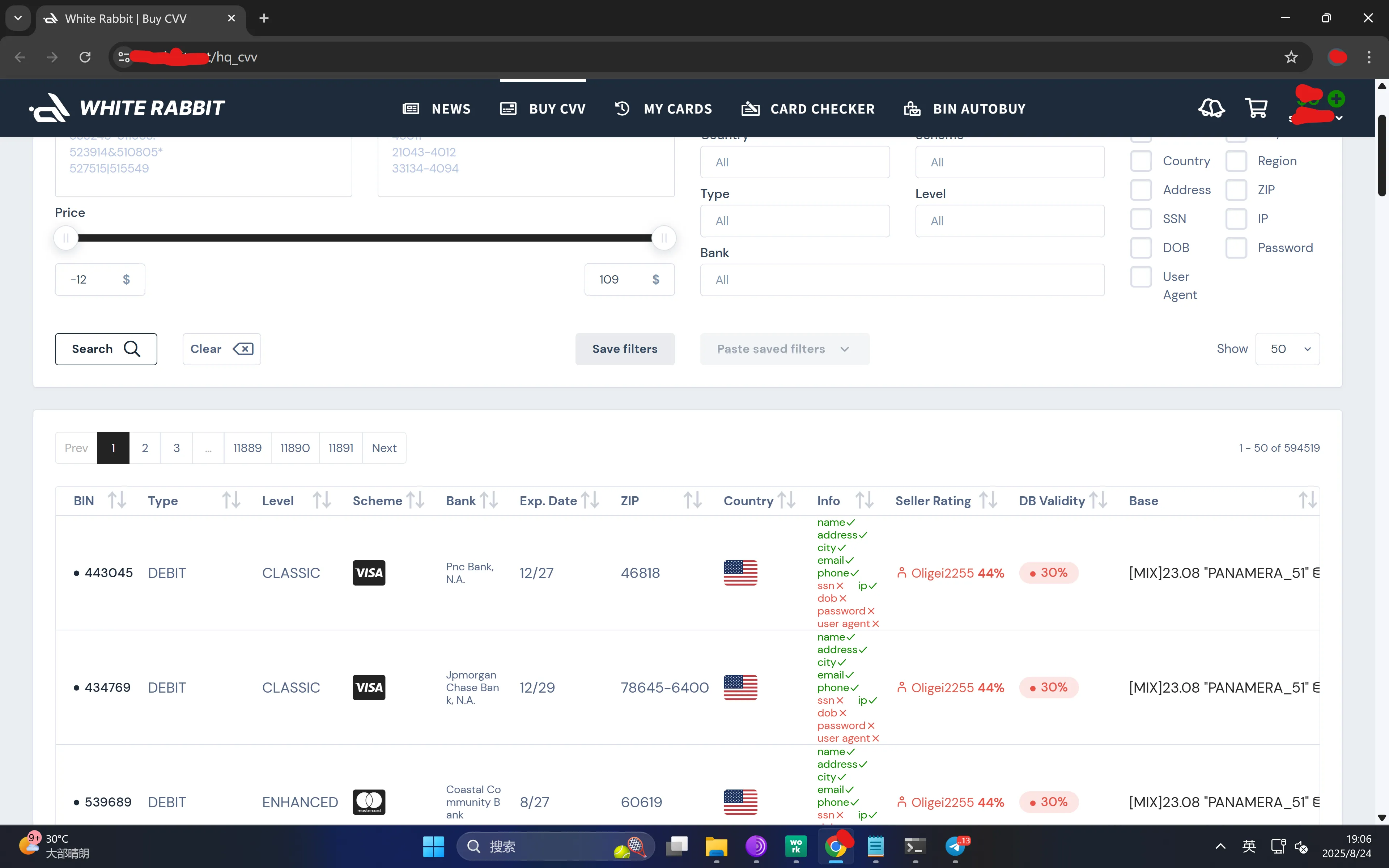Click the Visa logo in the 443045 row

click(x=369, y=573)
